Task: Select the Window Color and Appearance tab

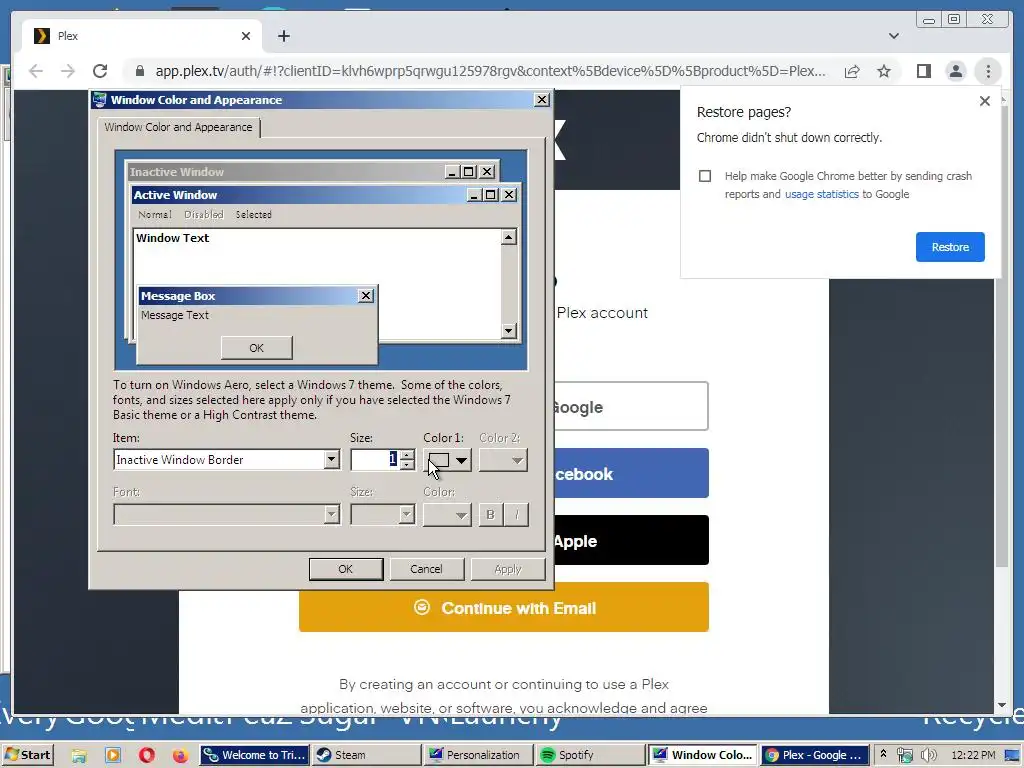Action: (178, 127)
